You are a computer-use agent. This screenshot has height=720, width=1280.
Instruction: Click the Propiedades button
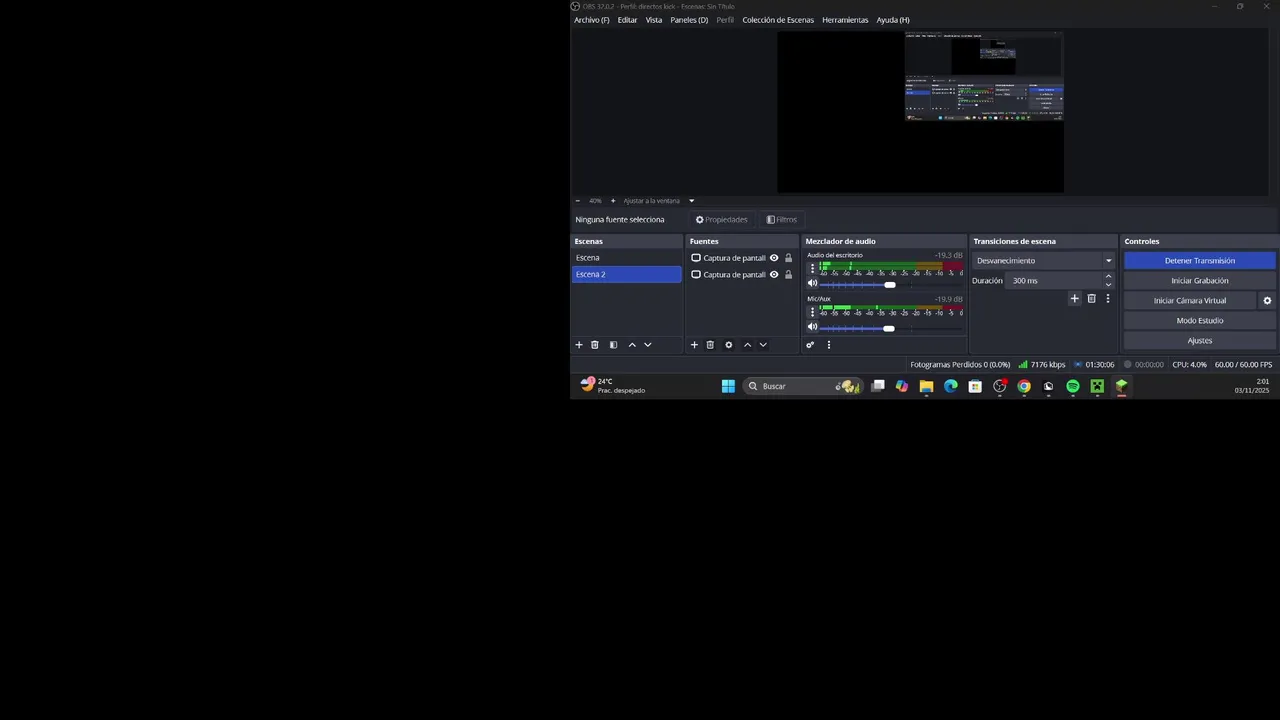click(x=722, y=220)
